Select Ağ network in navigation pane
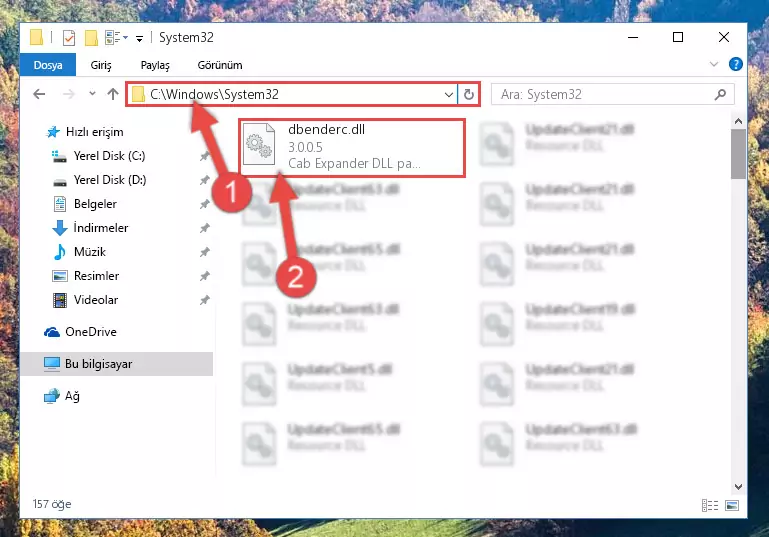 (72, 396)
